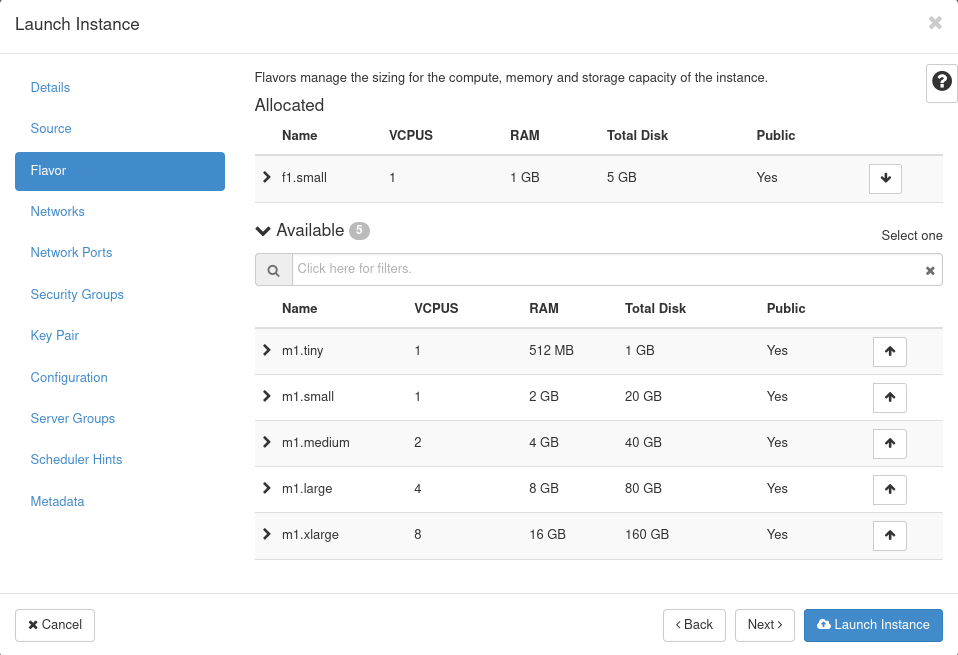Go to the Source step
This screenshot has height=655, width=958.
click(x=51, y=128)
